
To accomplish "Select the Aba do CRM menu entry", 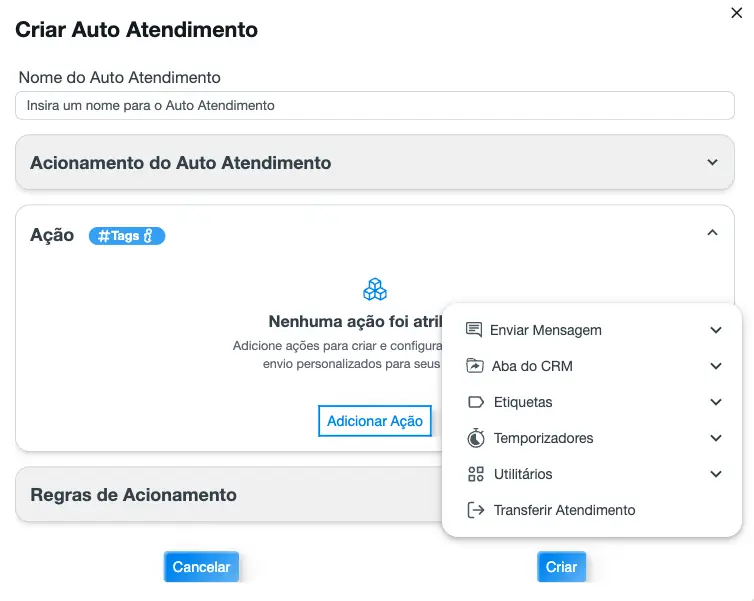I will tap(592, 366).
